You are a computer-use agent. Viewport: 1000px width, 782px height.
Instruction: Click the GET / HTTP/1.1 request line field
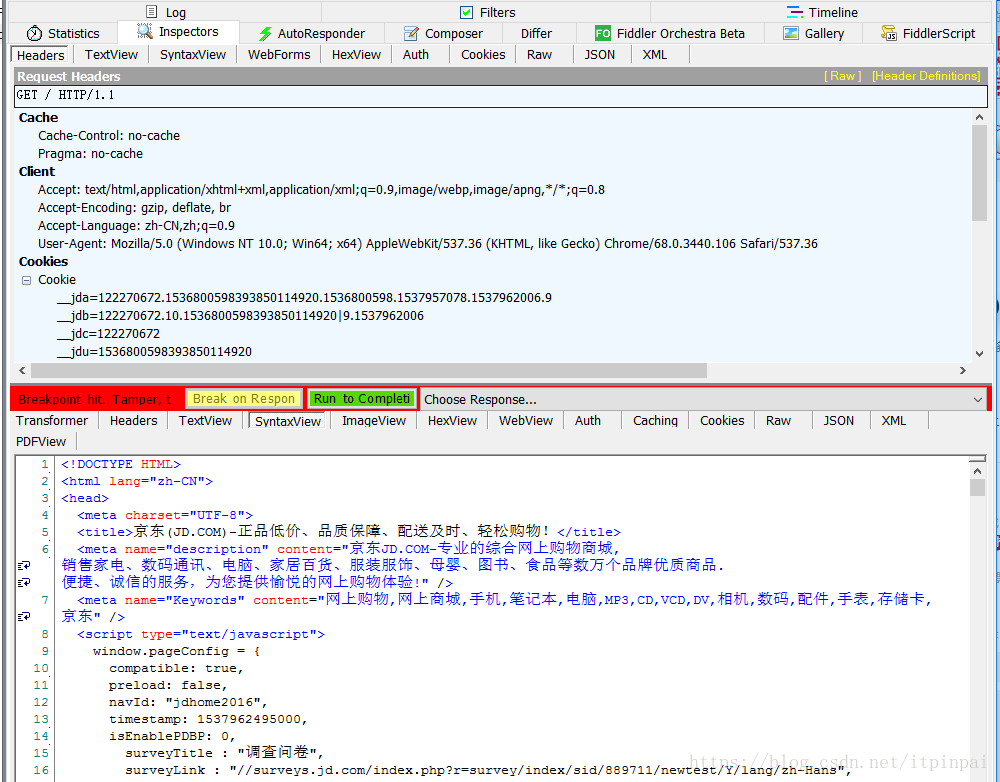pos(501,95)
